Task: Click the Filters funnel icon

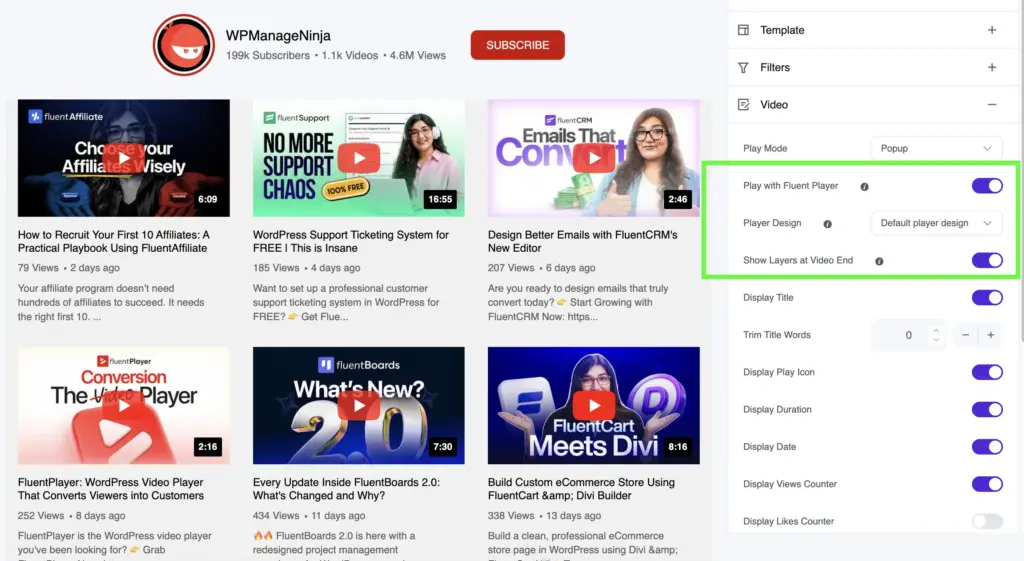Action: click(743, 67)
